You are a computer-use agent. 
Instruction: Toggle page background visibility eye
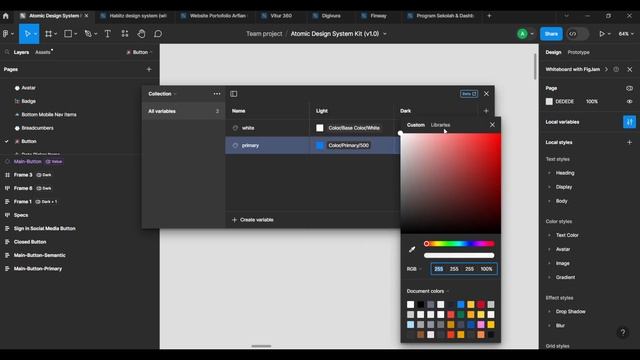click(629, 102)
